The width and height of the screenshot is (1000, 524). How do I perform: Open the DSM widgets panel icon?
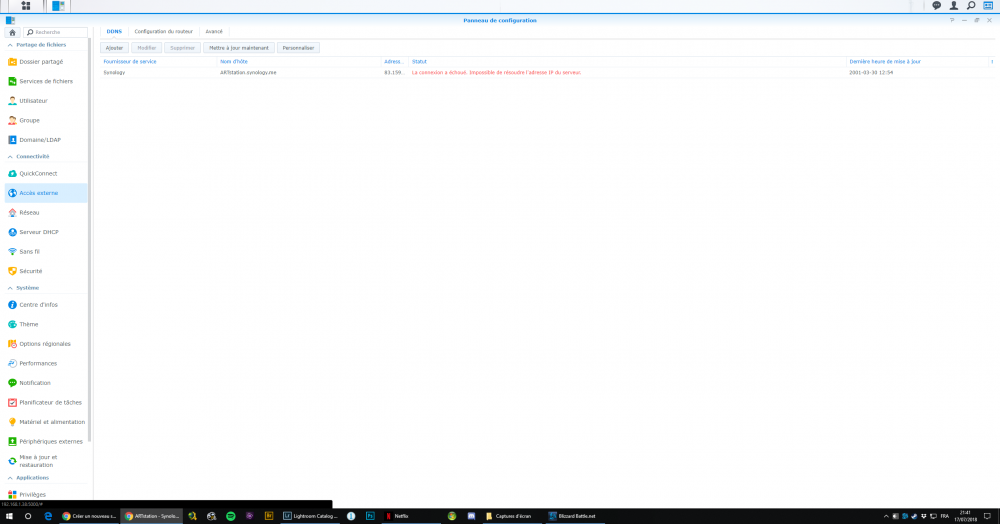[x=988, y=6]
